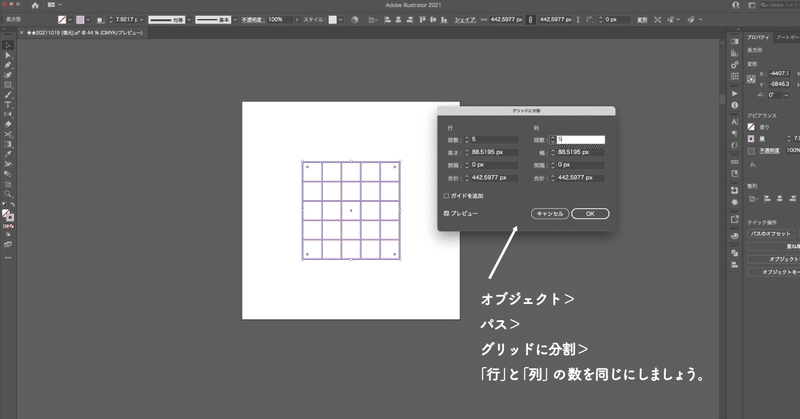Switch to the プロパティ tab
The height and width of the screenshot is (419, 800).
(x=758, y=37)
